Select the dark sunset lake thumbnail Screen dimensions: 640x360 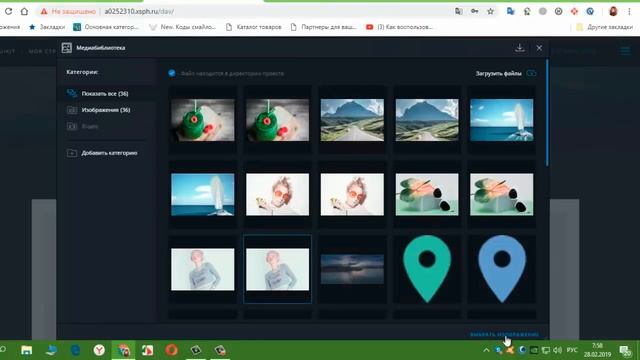(x=352, y=269)
